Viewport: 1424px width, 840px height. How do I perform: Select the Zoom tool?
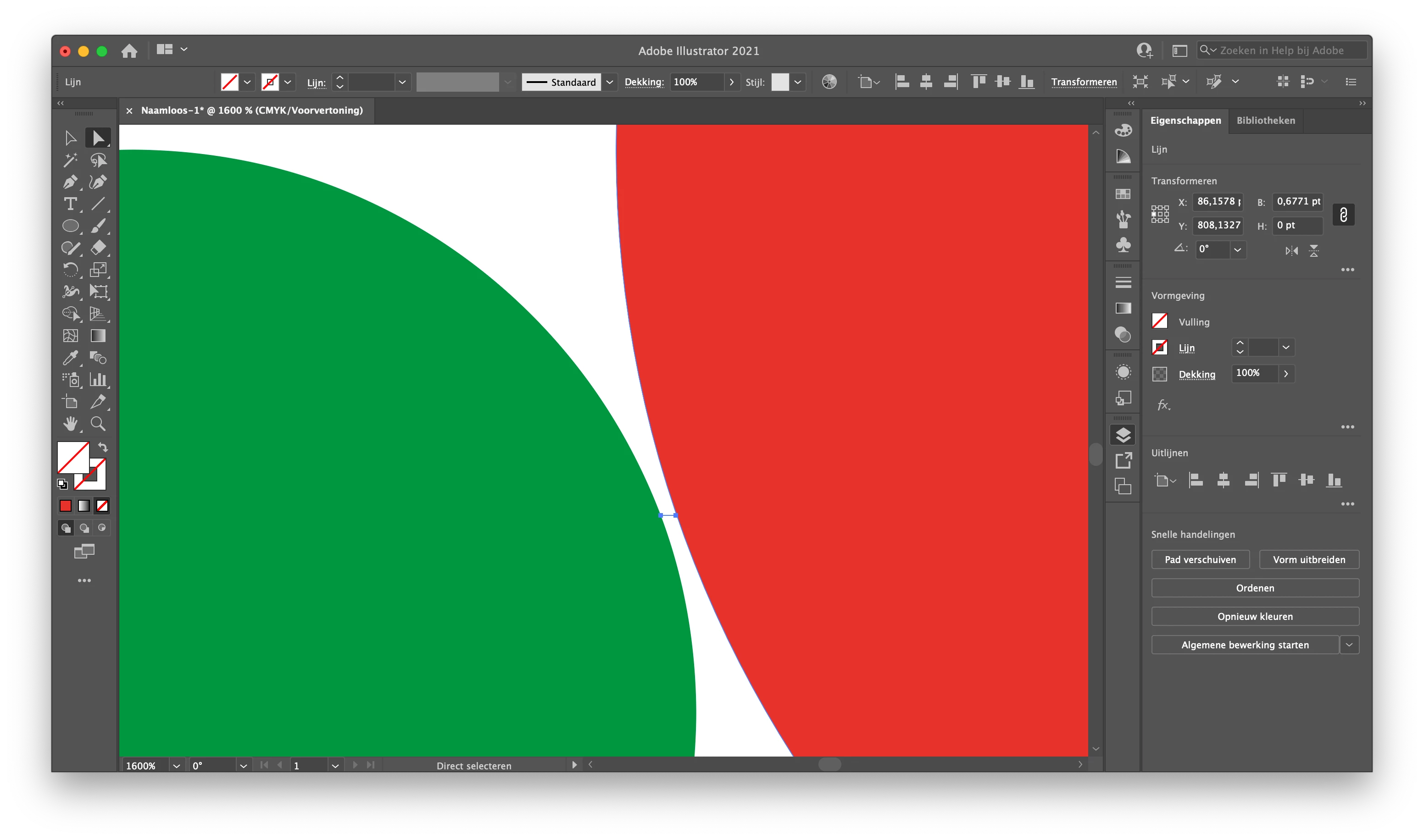click(x=98, y=423)
